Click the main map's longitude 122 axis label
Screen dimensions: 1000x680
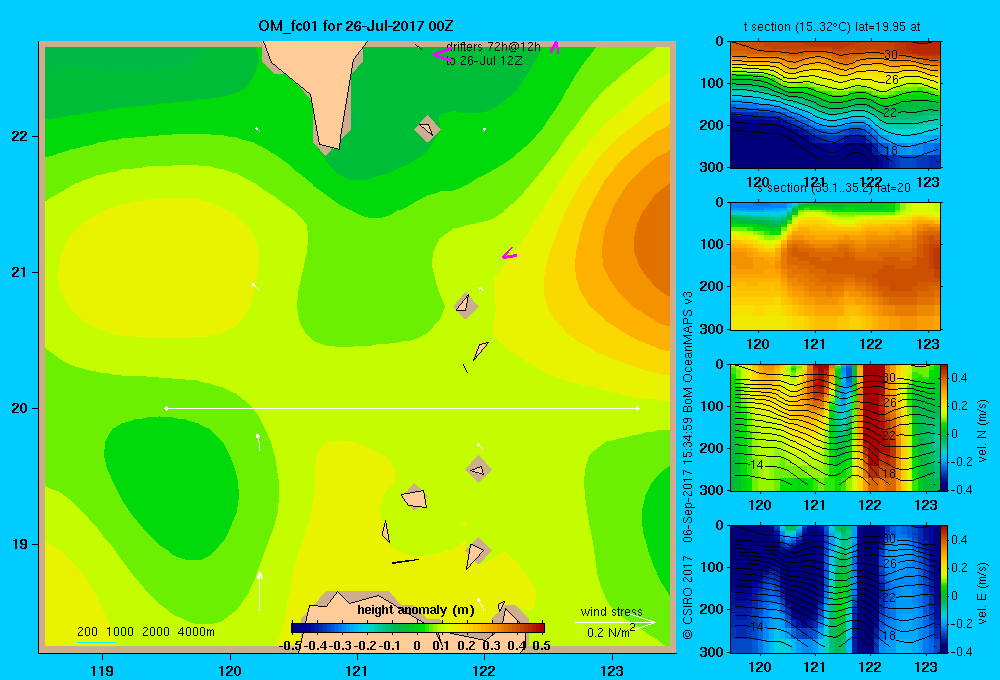(x=484, y=670)
